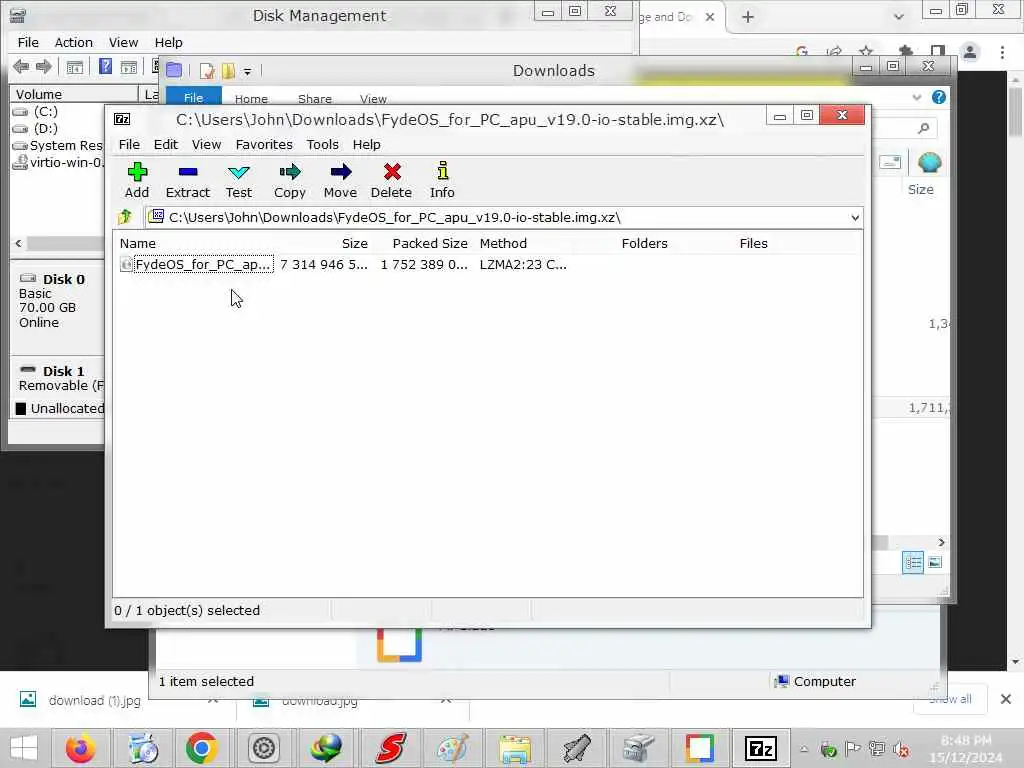The height and width of the screenshot is (768, 1024).
Task: Click the Add button in 7-Zip
Action: (x=137, y=180)
